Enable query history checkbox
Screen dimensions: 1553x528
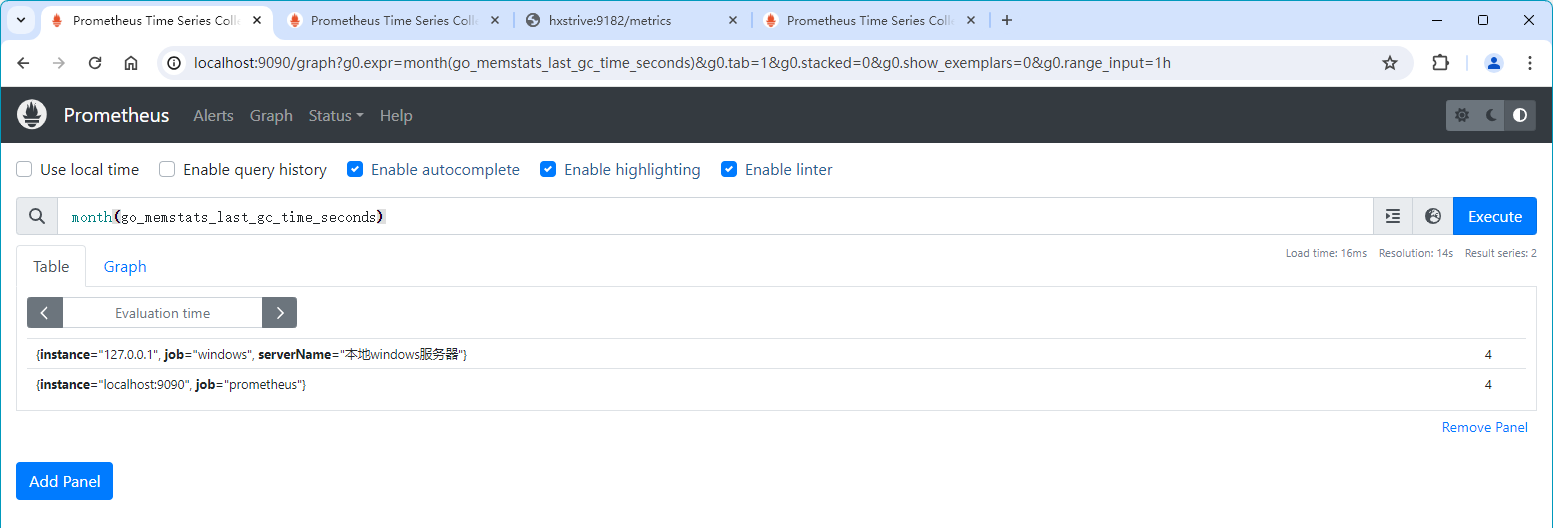click(167, 169)
